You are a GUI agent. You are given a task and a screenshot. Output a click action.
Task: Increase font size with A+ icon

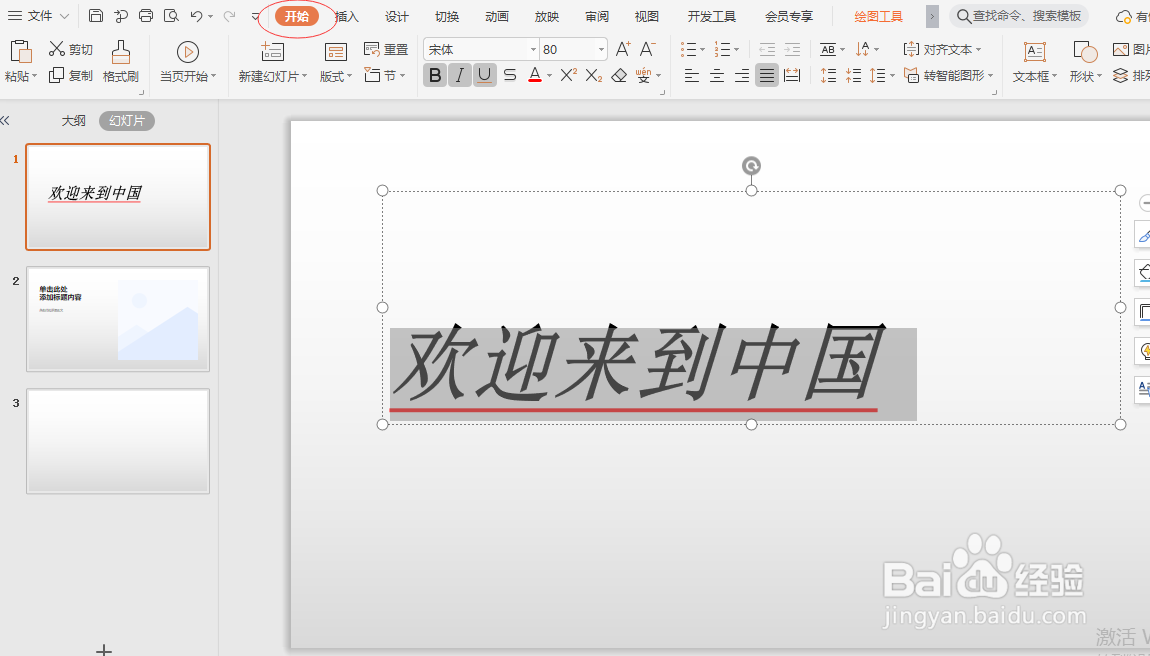[623, 49]
